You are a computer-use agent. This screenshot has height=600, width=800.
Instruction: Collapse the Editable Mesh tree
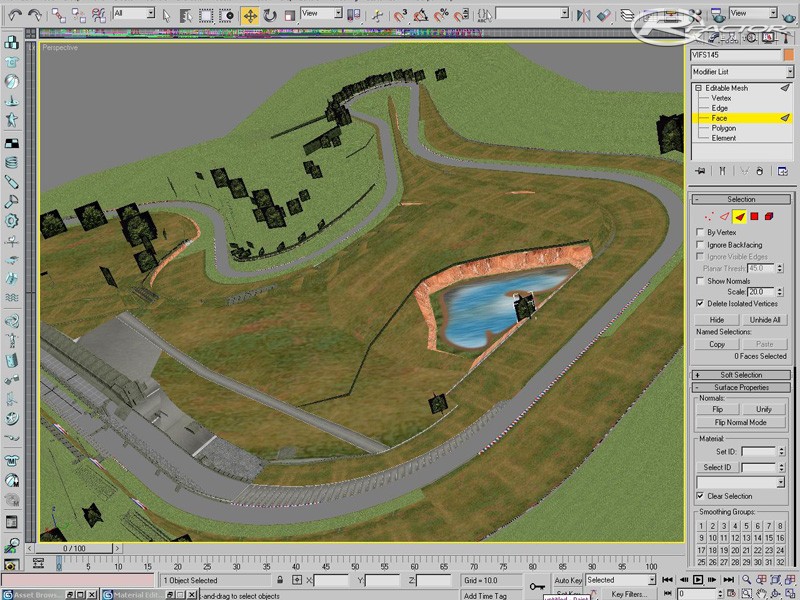tap(696, 88)
